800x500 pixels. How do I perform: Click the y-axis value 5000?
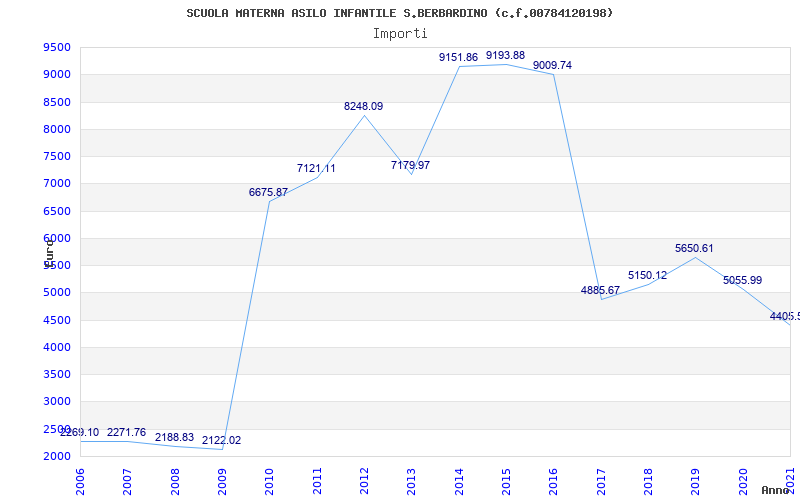57,293
